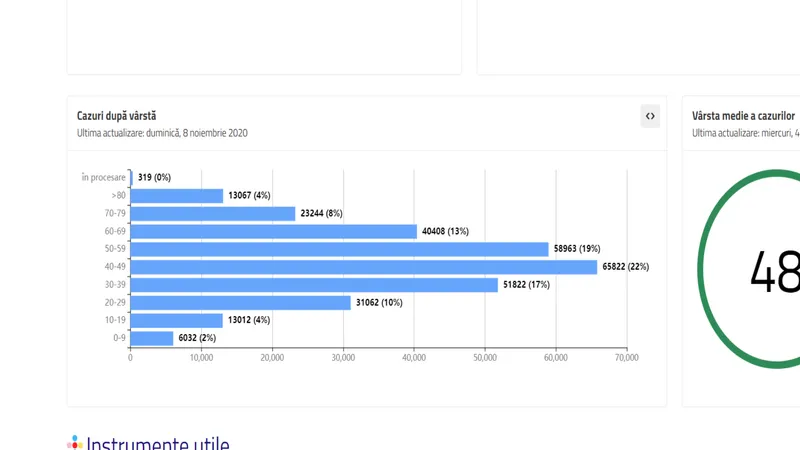Select the 20-29 age group bar
The image size is (800, 450).
[x=240, y=303]
